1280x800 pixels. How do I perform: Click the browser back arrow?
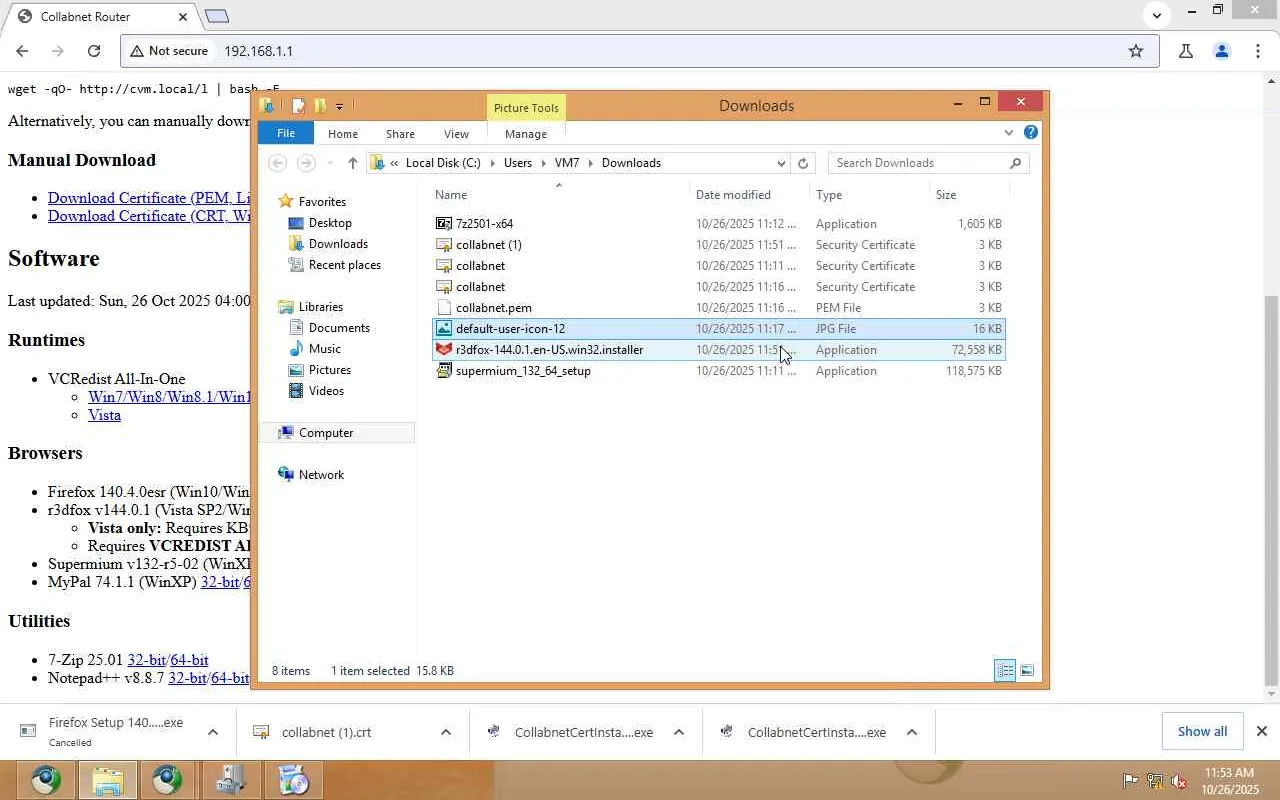click(x=22, y=51)
